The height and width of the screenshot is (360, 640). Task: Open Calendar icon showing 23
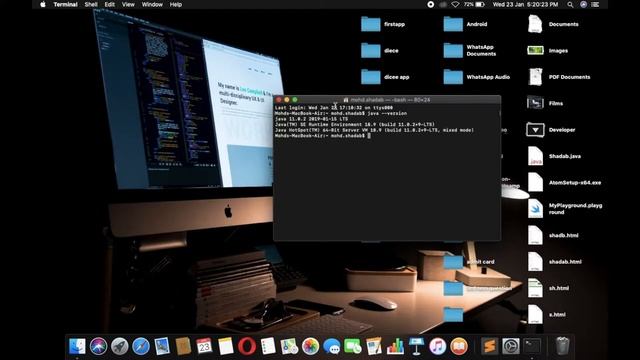pos(204,346)
